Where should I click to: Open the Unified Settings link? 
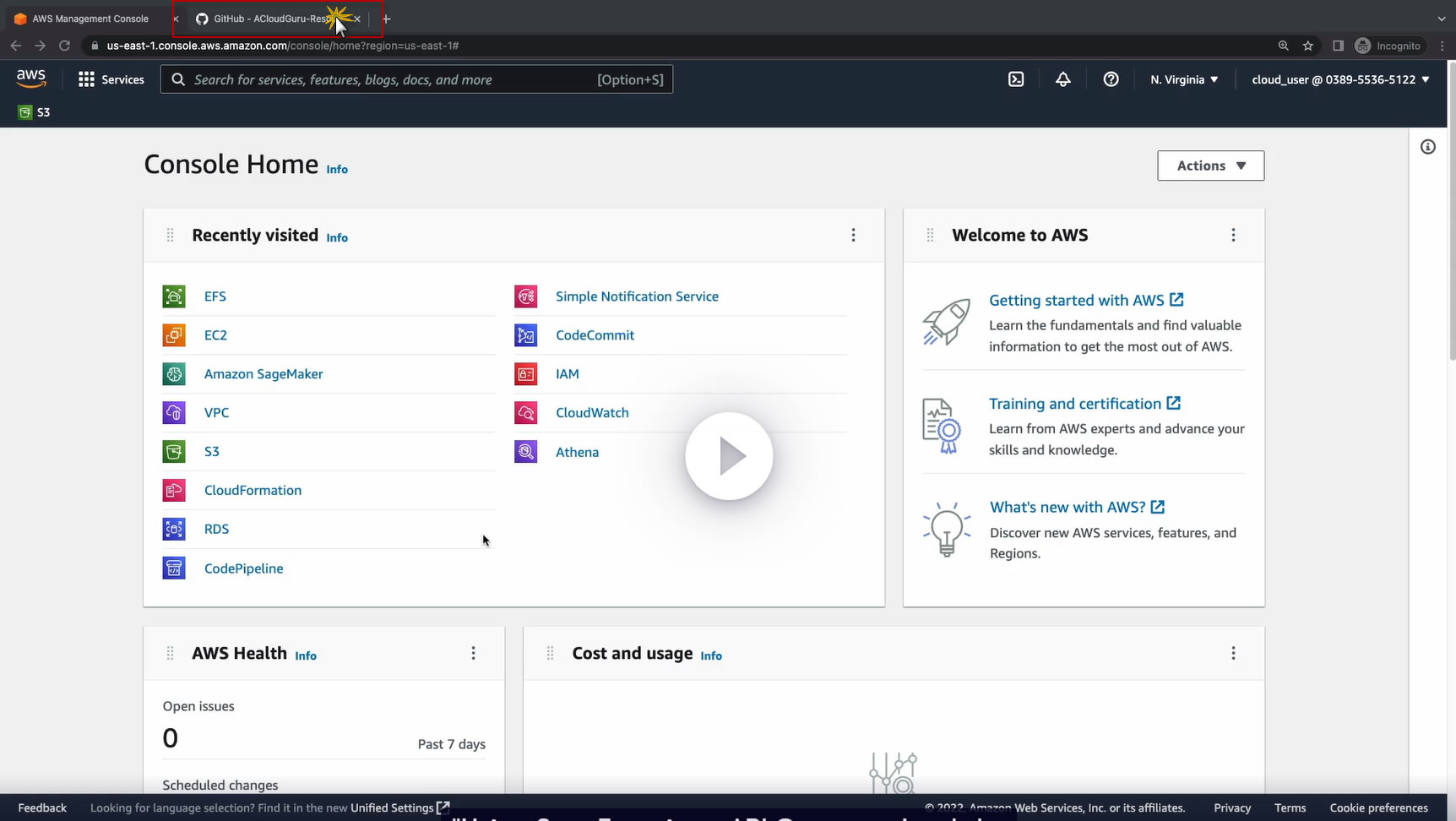(x=400, y=807)
